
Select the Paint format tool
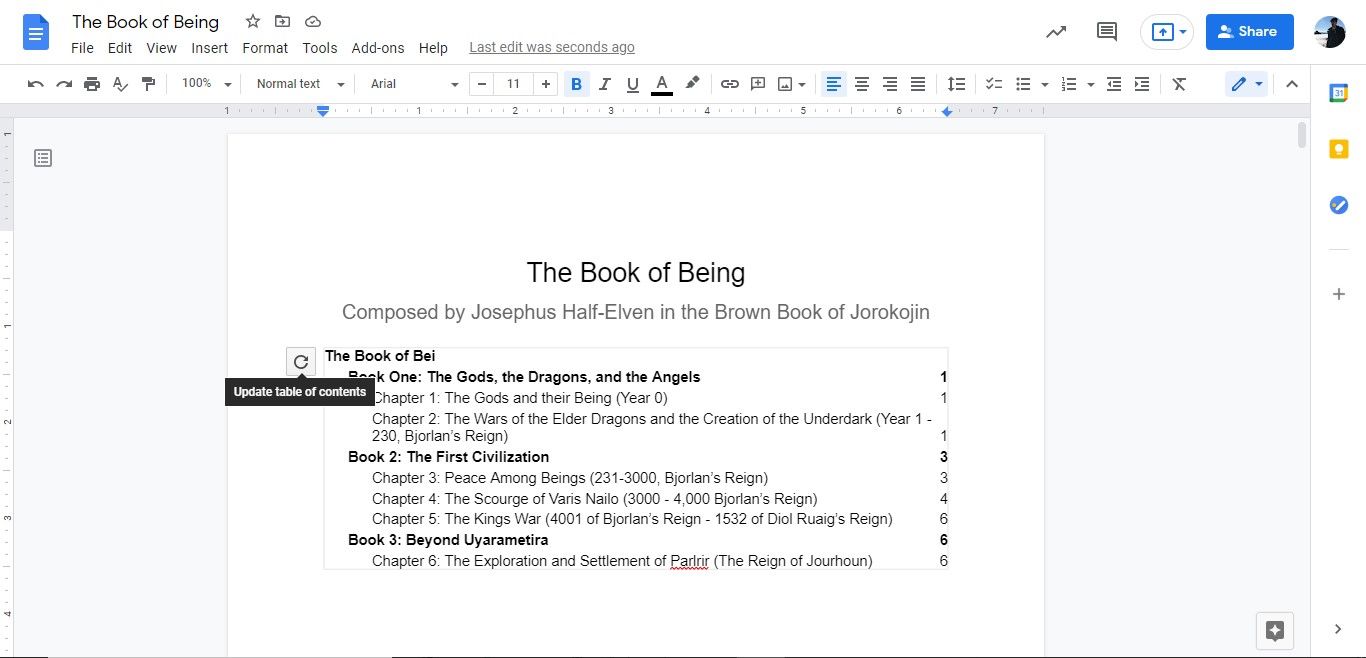(148, 84)
